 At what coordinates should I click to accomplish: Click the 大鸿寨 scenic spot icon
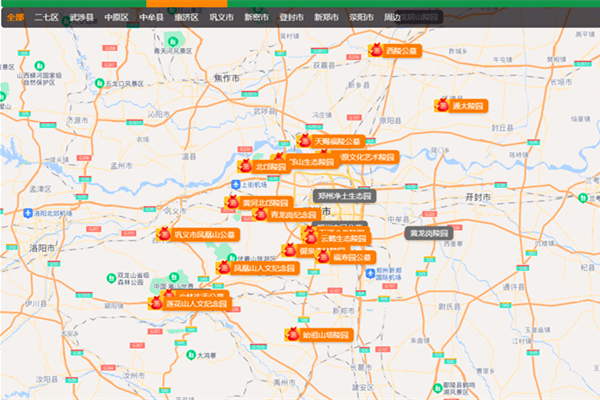point(191,355)
